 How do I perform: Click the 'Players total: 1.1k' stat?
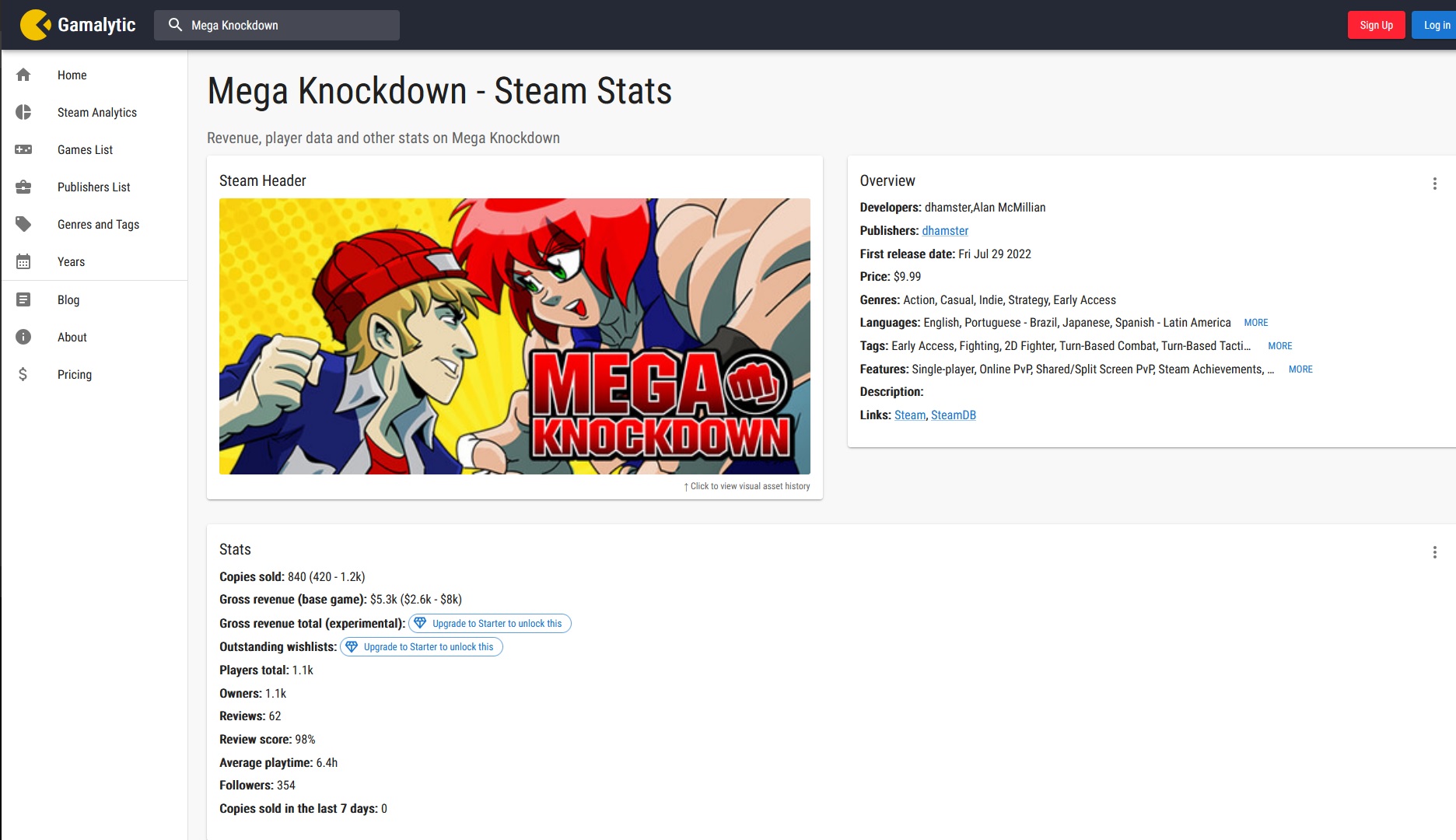[x=266, y=670]
